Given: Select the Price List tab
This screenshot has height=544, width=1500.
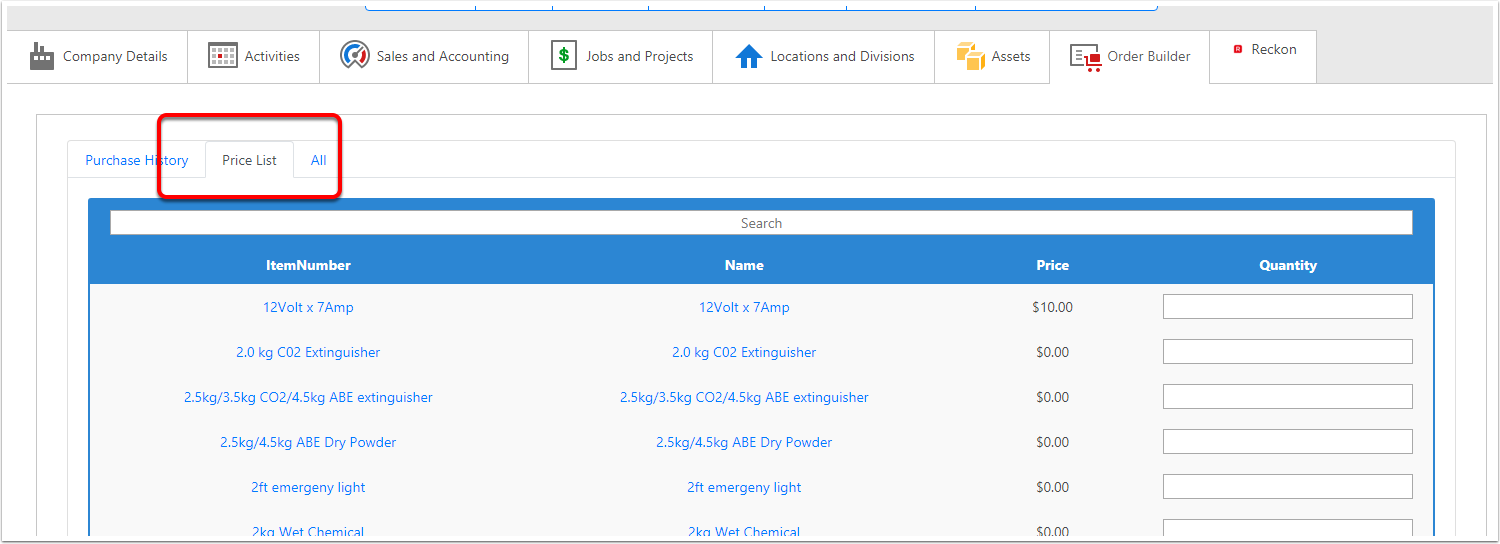Looking at the screenshot, I should point(249,160).
